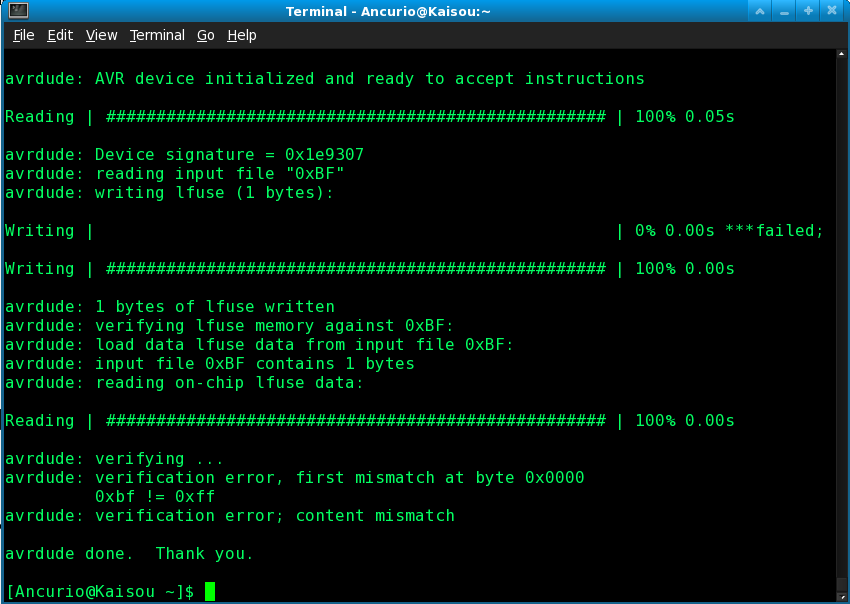The height and width of the screenshot is (604, 850).
Task: Click the '0% 0.00s' writing progress text
Action: pos(675,230)
